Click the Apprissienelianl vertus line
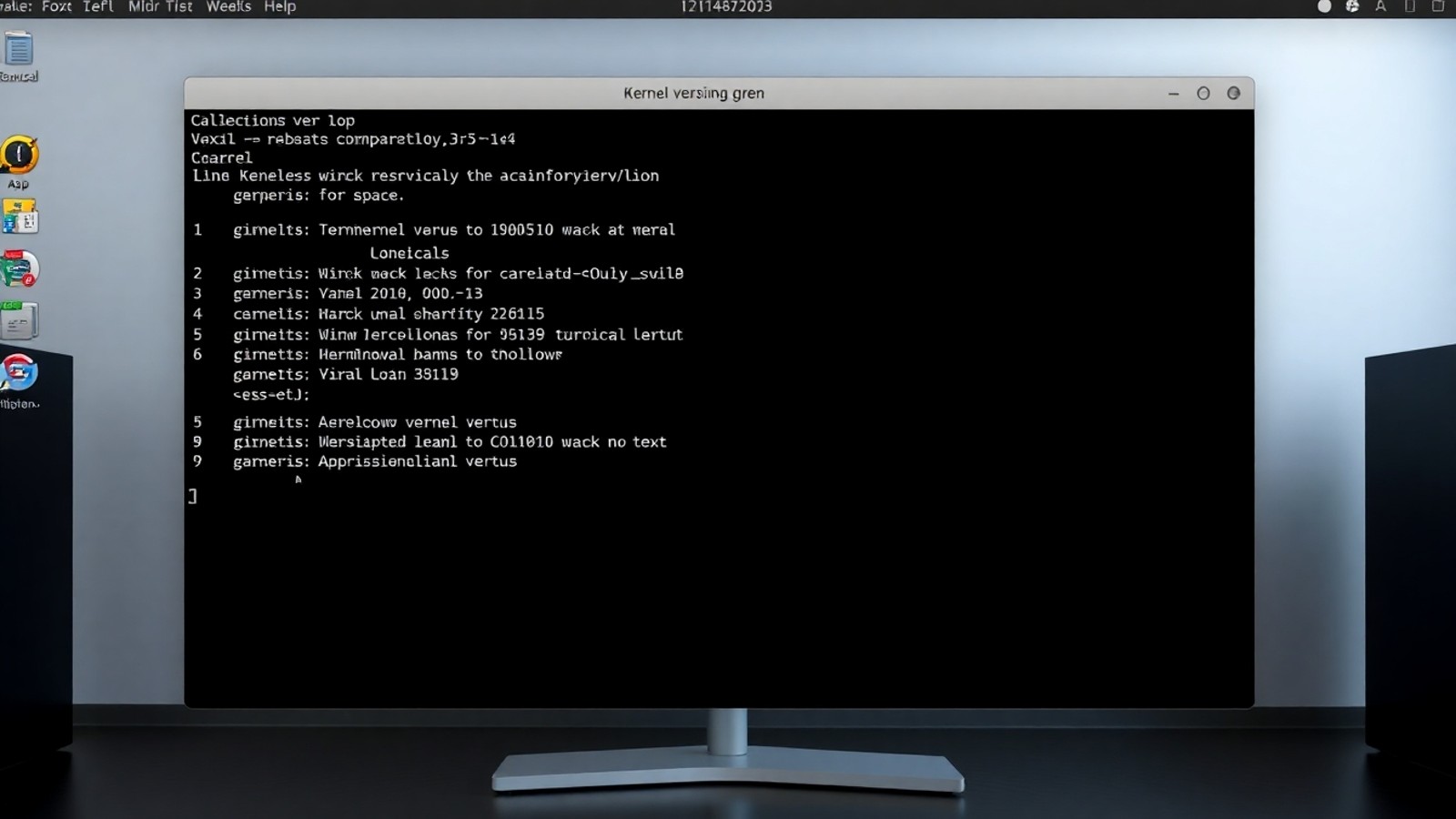Image resolution: width=1456 pixels, height=819 pixels. [355, 461]
